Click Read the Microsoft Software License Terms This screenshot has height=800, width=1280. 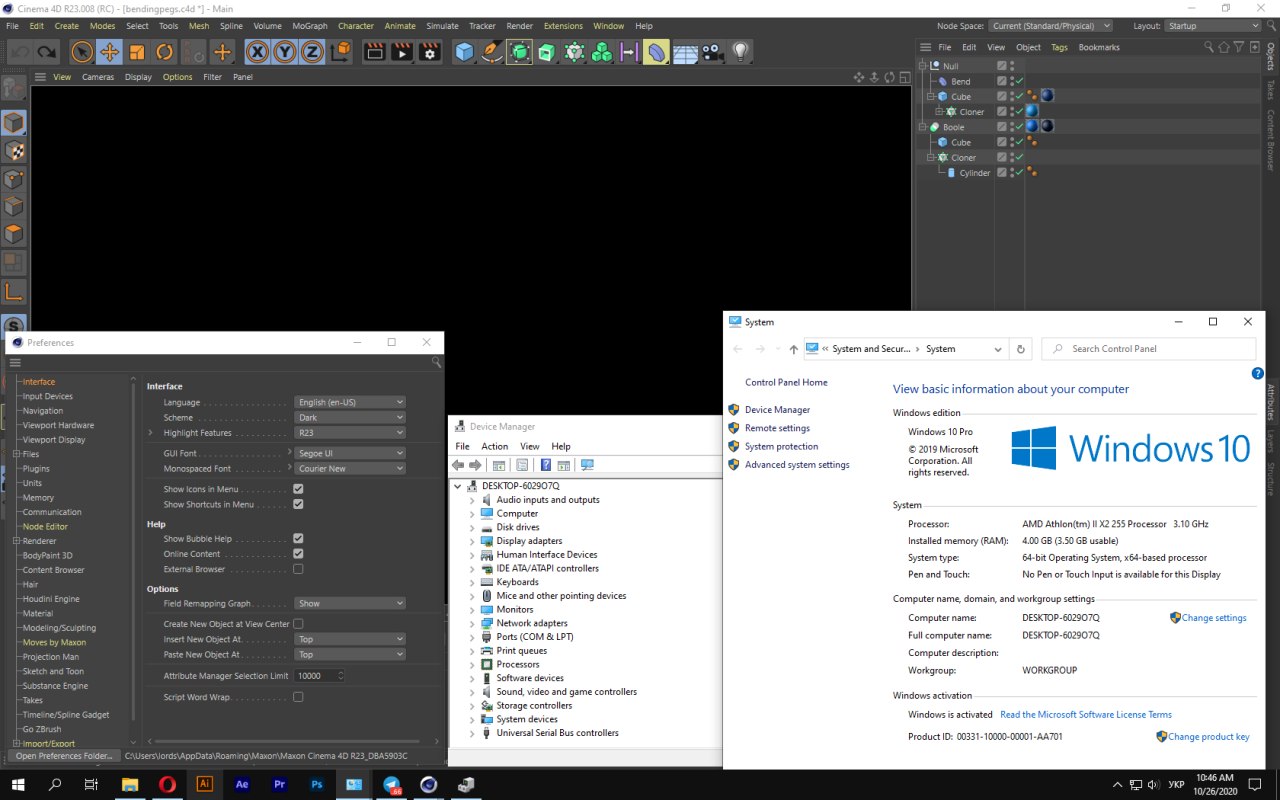tap(1086, 715)
